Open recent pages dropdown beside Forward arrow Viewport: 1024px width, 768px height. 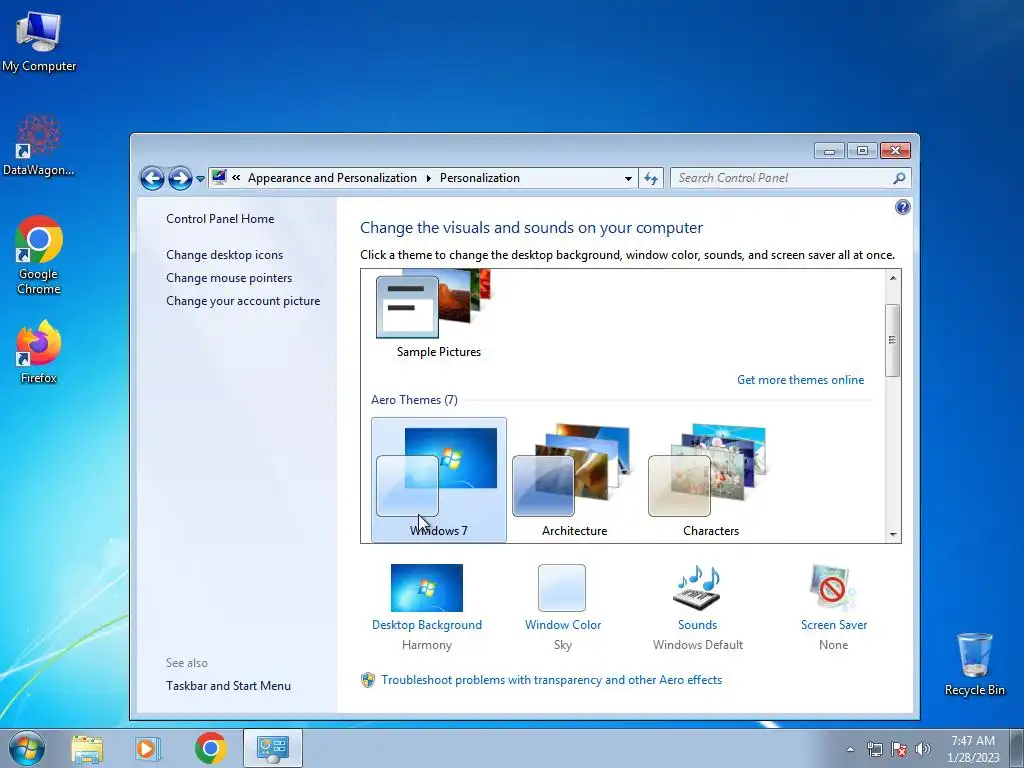[200, 179]
